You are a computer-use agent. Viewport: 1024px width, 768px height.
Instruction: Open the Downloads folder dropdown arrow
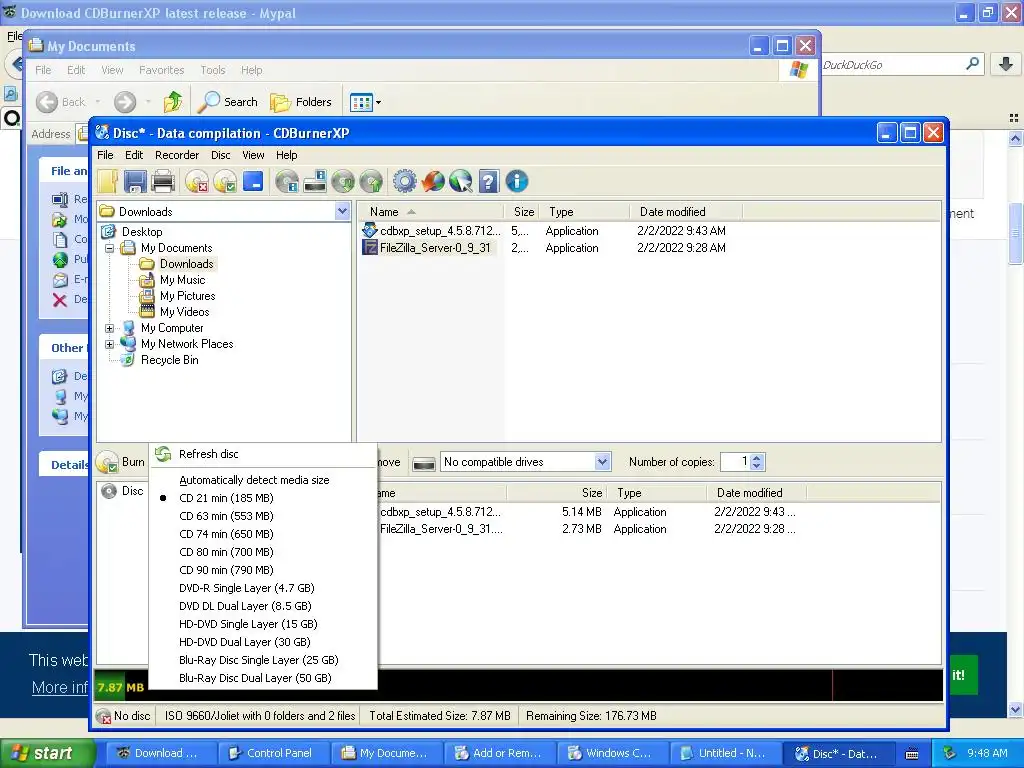(342, 211)
